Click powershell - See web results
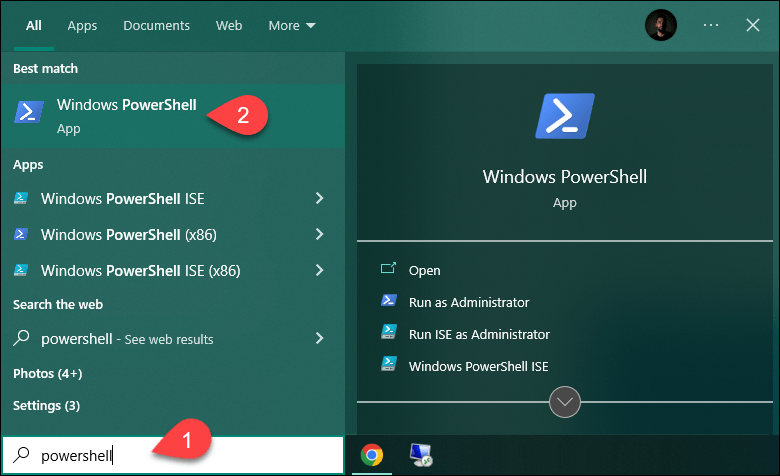 [173, 338]
